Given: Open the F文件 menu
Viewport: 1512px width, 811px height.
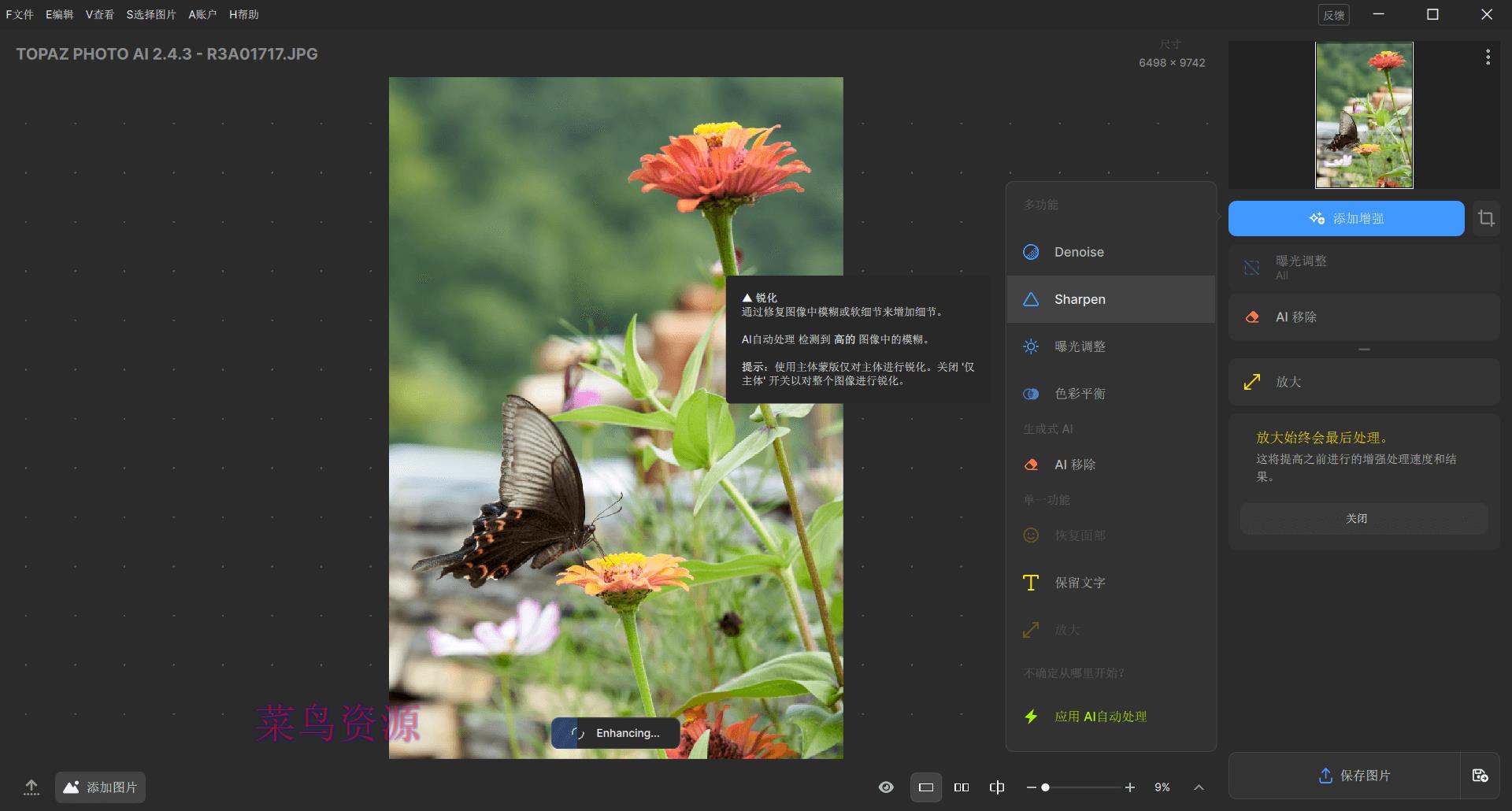Looking at the screenshot, I should pyautogui.click(x=20, y=14).
